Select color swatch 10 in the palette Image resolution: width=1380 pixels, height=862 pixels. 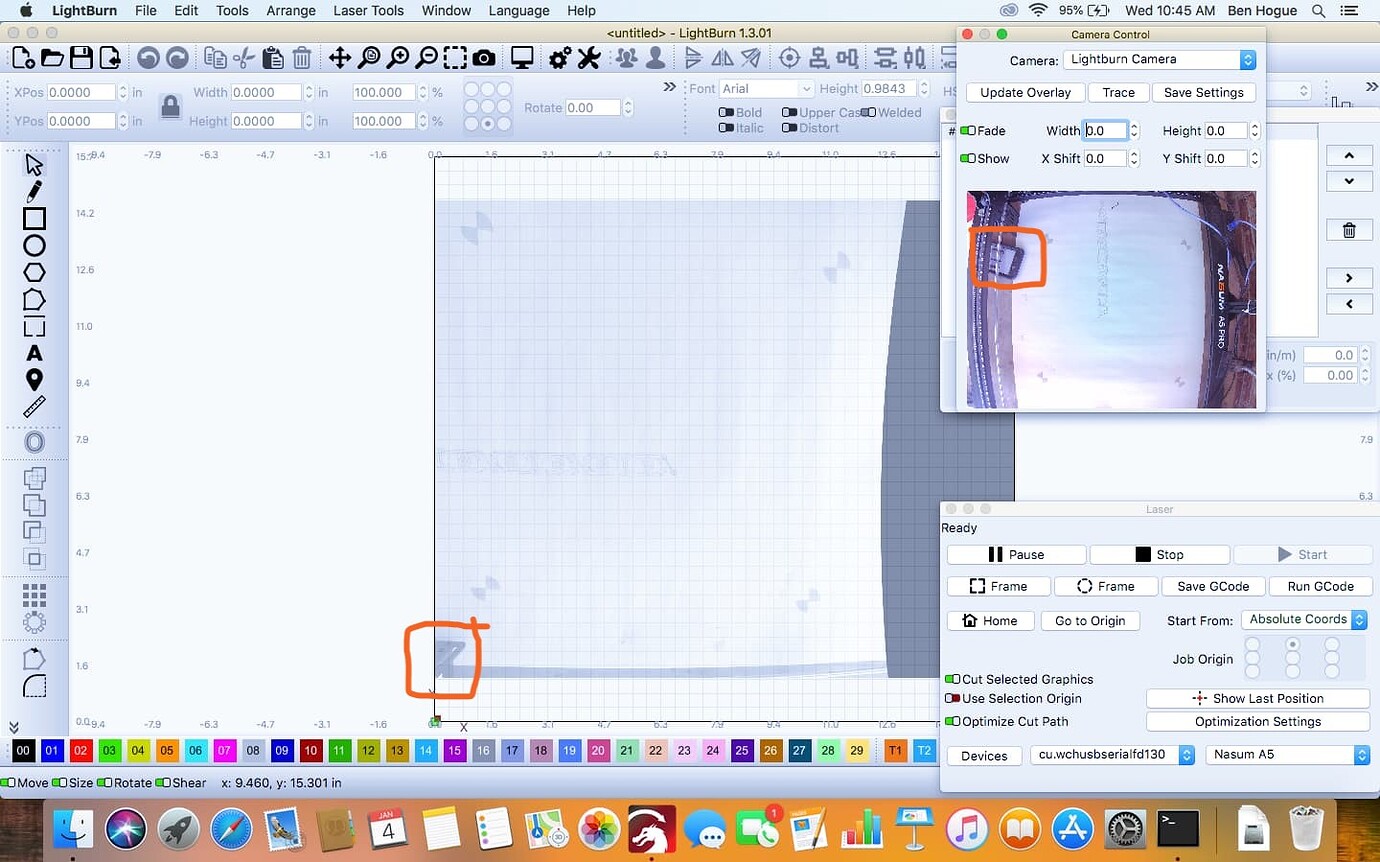point(310,750)
